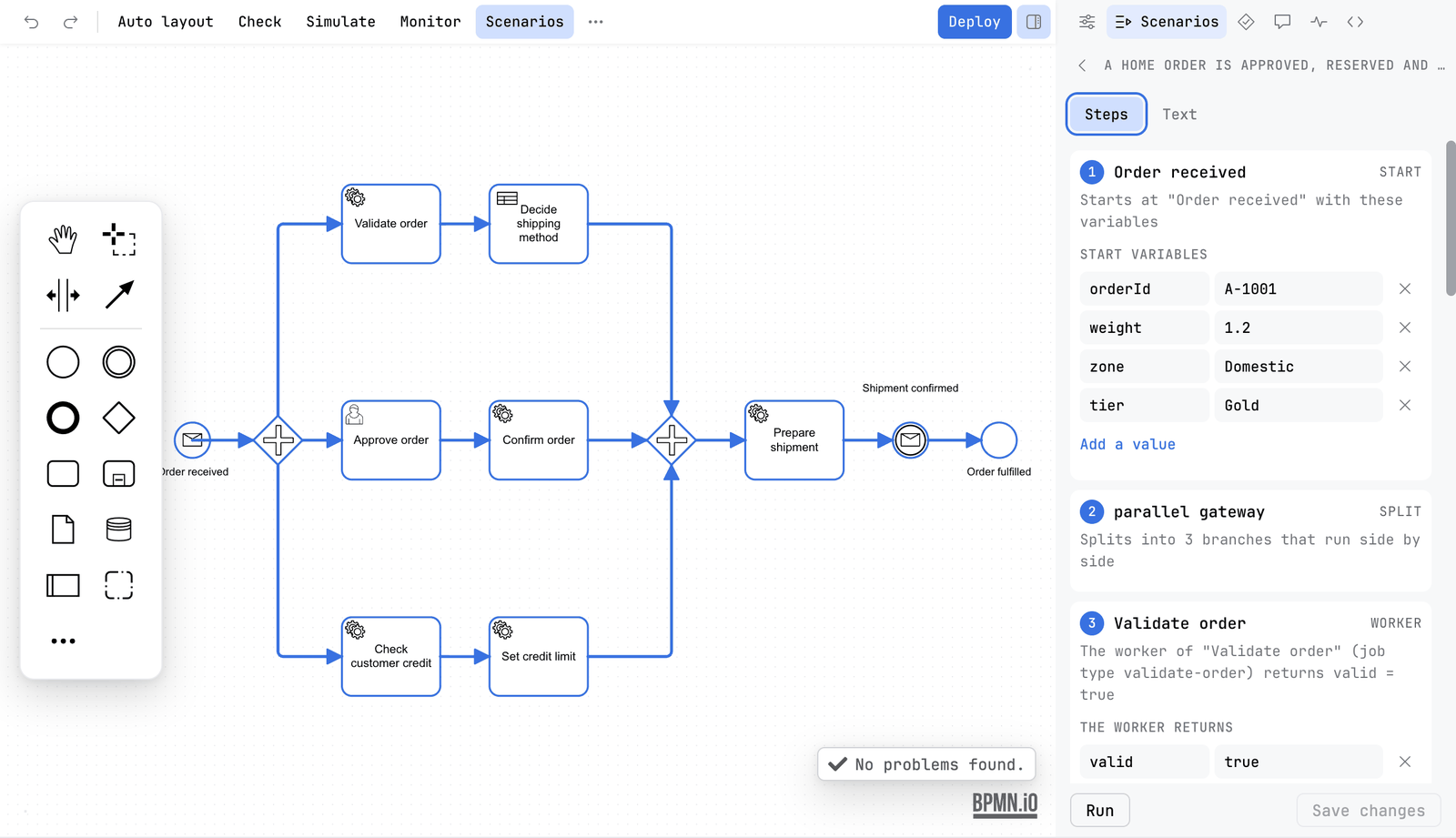
Task: Activate the global connect arrow tool
Action: pos(119,295)
